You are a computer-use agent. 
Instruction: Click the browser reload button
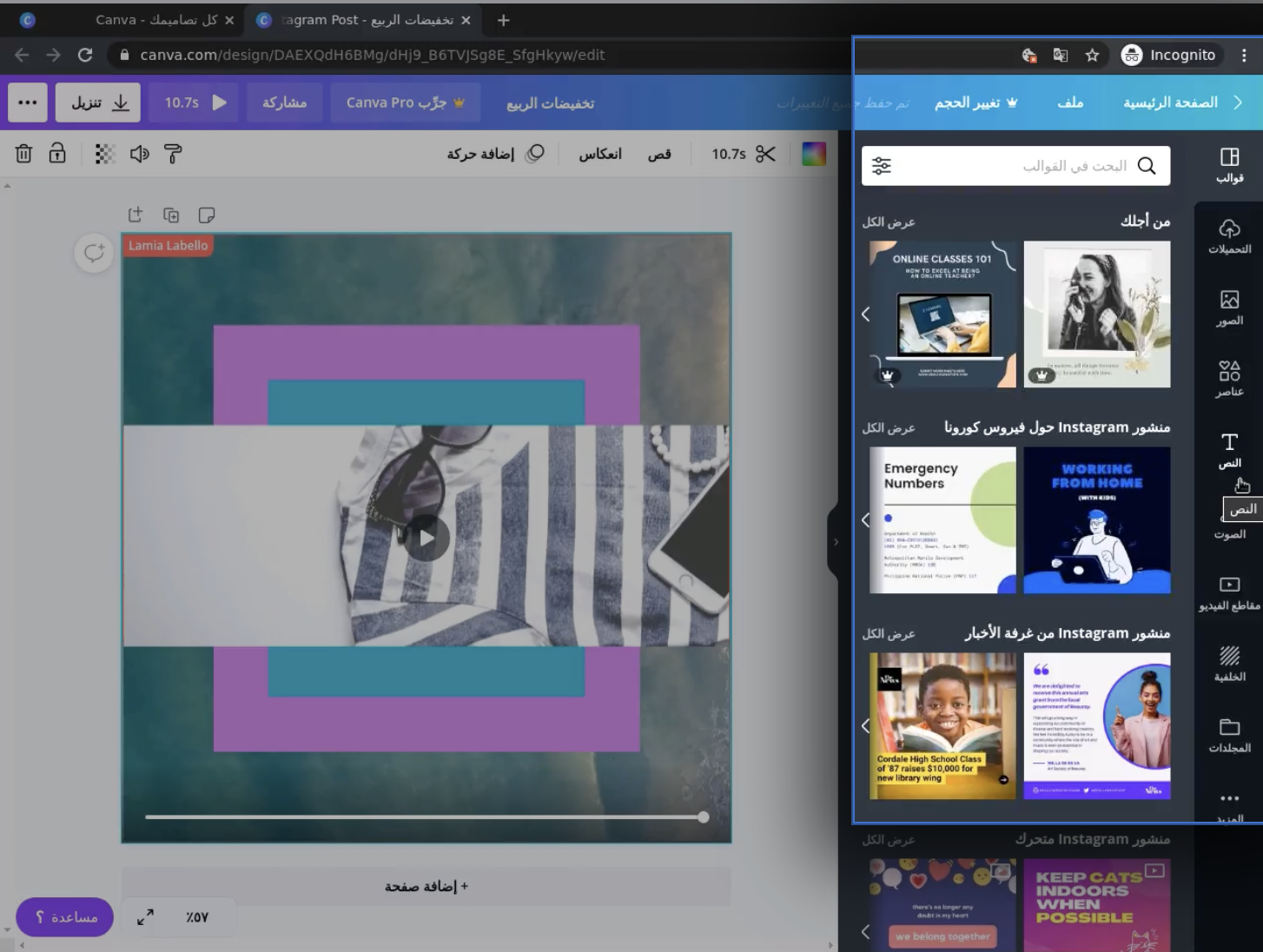click(85, 55)
